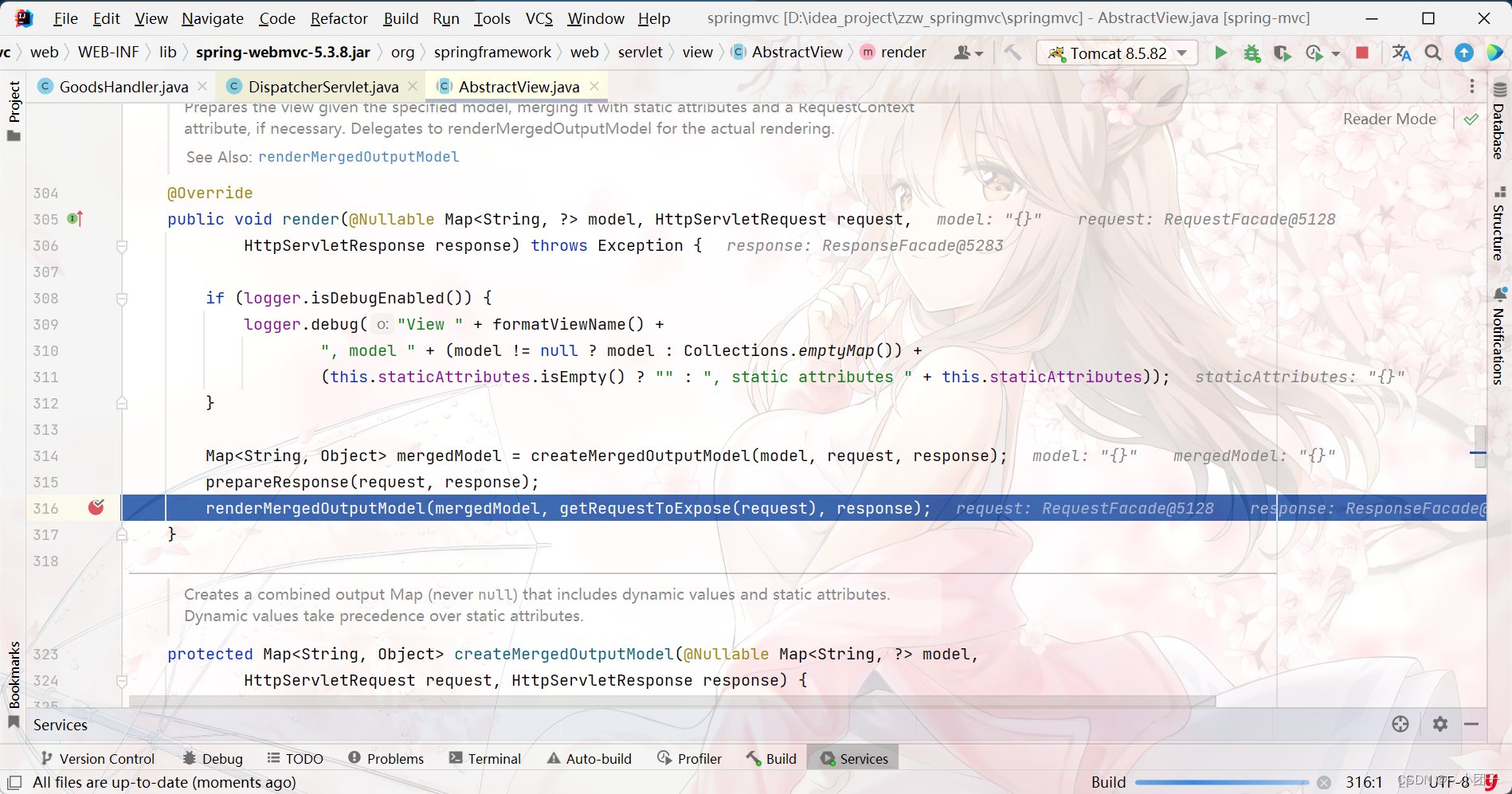This screenshot has height=794, width=1512.
Task: Click the fold end marker on line 312
Action: click(x=122, y=403)
